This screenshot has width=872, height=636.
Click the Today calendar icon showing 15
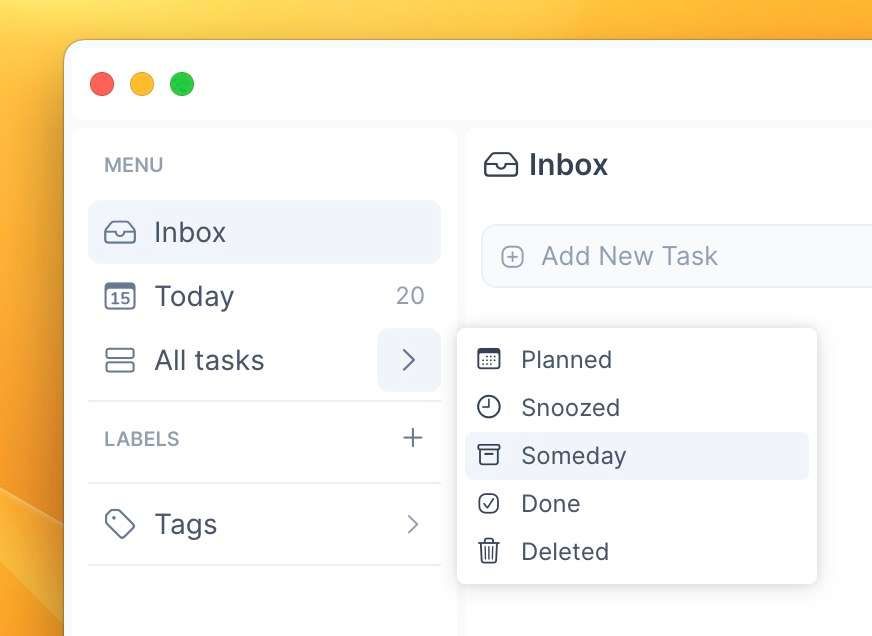click(120, 296)
